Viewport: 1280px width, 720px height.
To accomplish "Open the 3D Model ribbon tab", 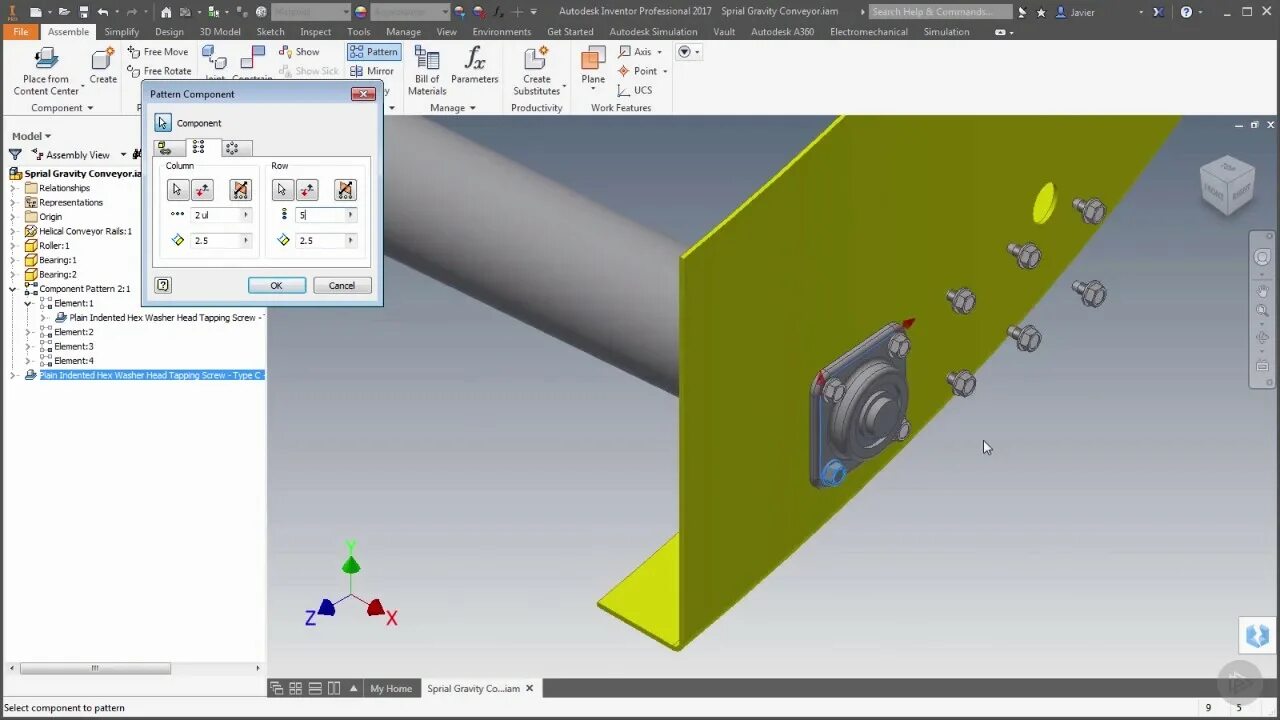I will click(220, 32).
